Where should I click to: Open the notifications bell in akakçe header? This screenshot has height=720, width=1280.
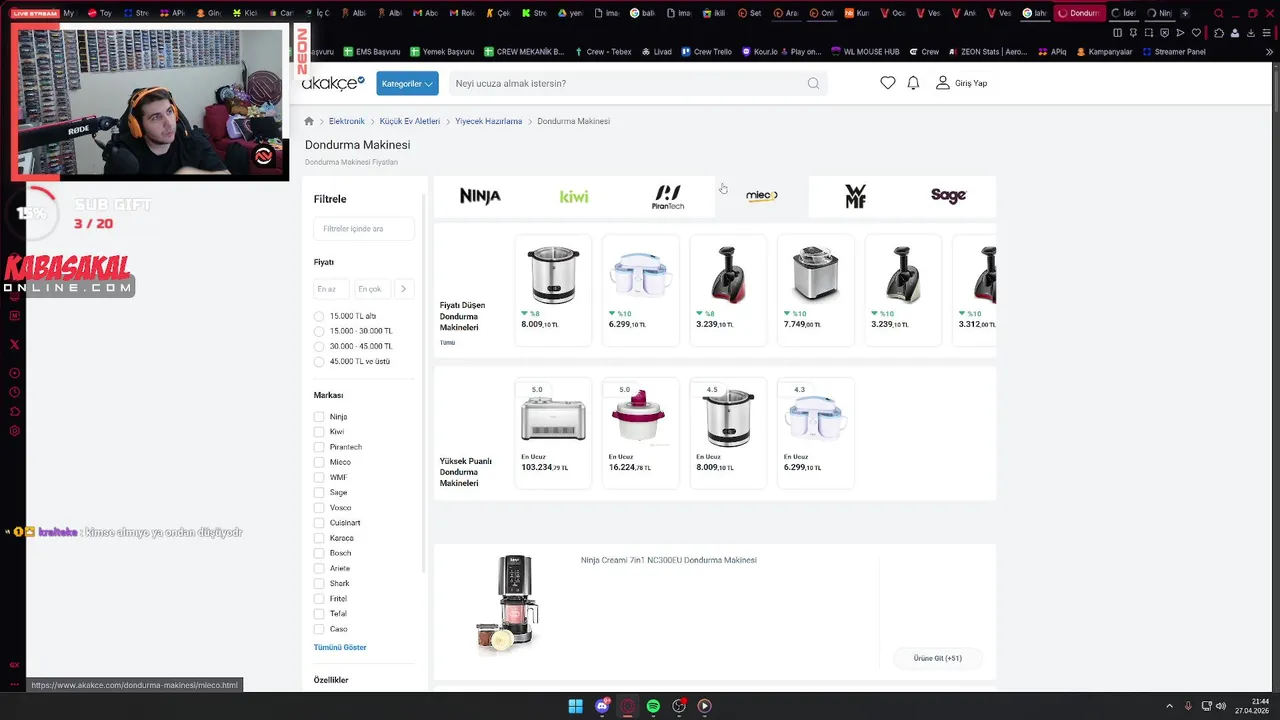[x=913, y=83]
